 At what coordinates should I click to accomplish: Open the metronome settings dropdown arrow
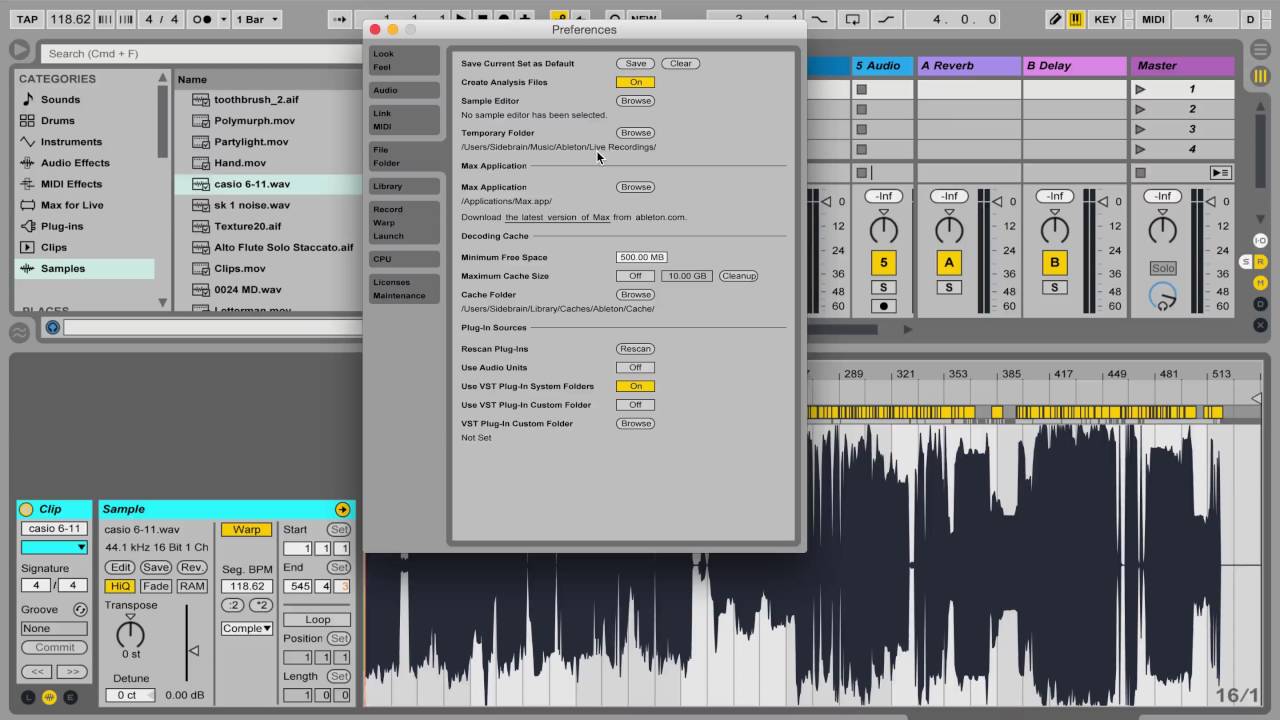point(224,19)
